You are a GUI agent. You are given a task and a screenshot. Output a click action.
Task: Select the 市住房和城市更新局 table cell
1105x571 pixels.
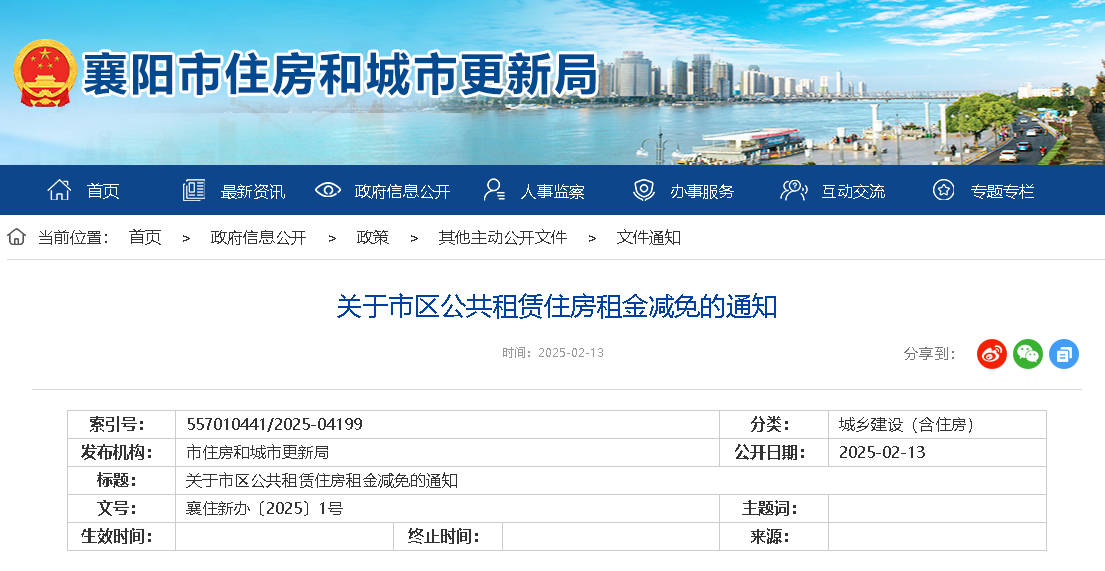pyautogui.click(x=447, y=453)
